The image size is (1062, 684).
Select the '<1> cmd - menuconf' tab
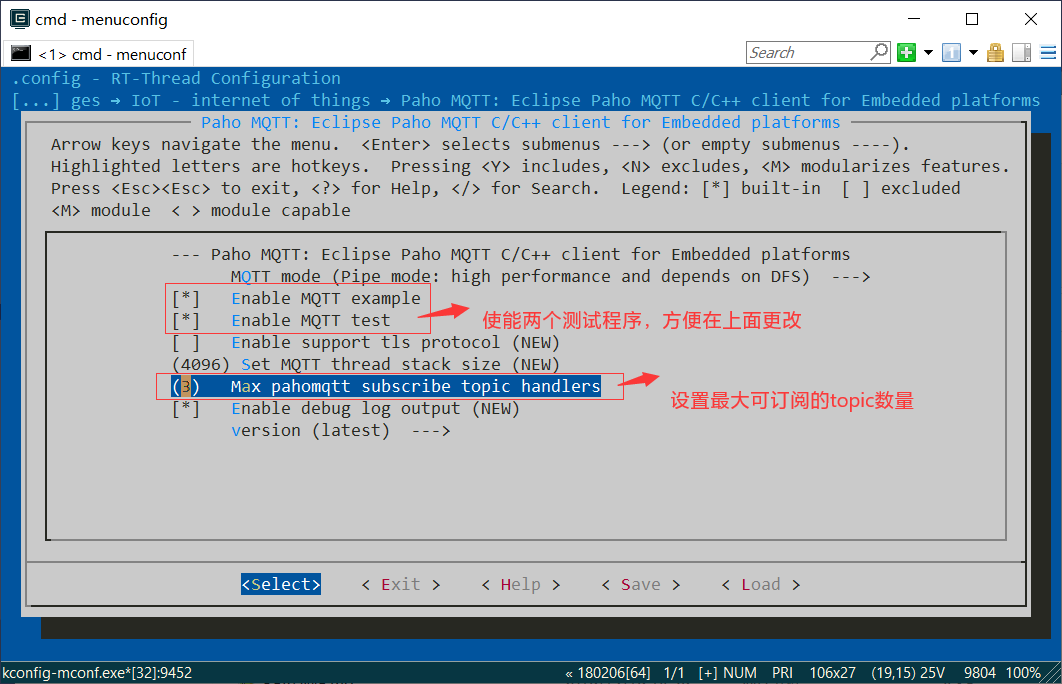[99, 54]
